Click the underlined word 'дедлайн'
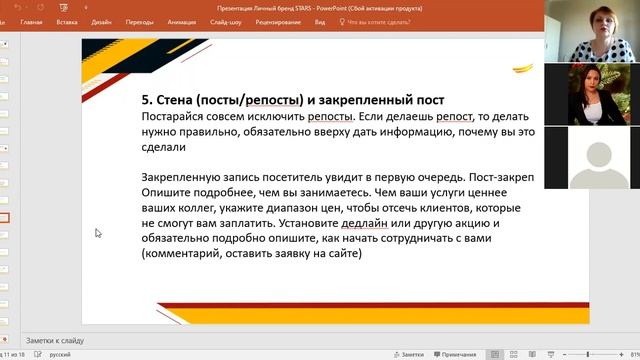This screenshot has height=360, width=640. pyautogui.click(x=364, y=223)
